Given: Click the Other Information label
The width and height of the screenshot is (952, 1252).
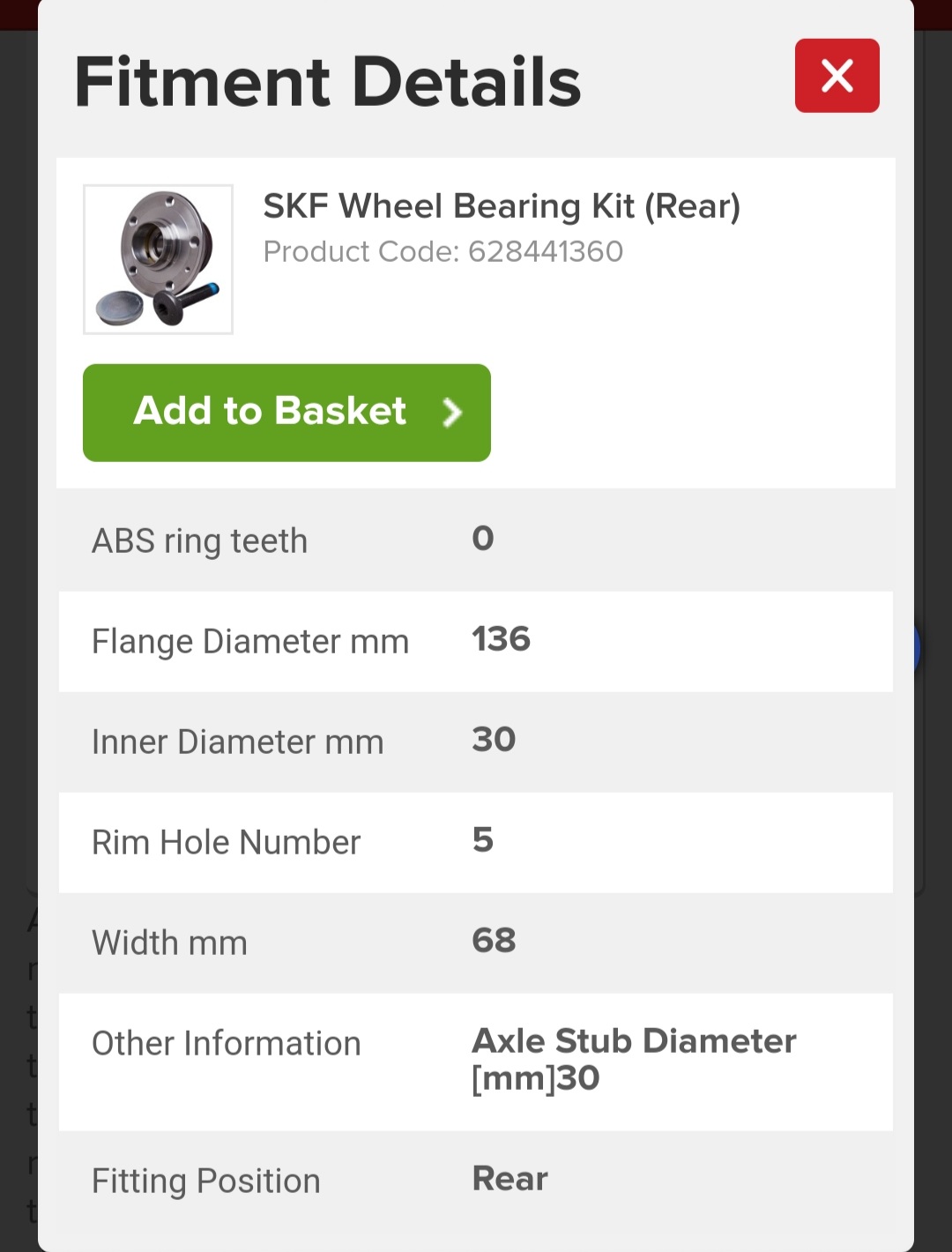Looking at the screenshot, I should click(227, 1043).
